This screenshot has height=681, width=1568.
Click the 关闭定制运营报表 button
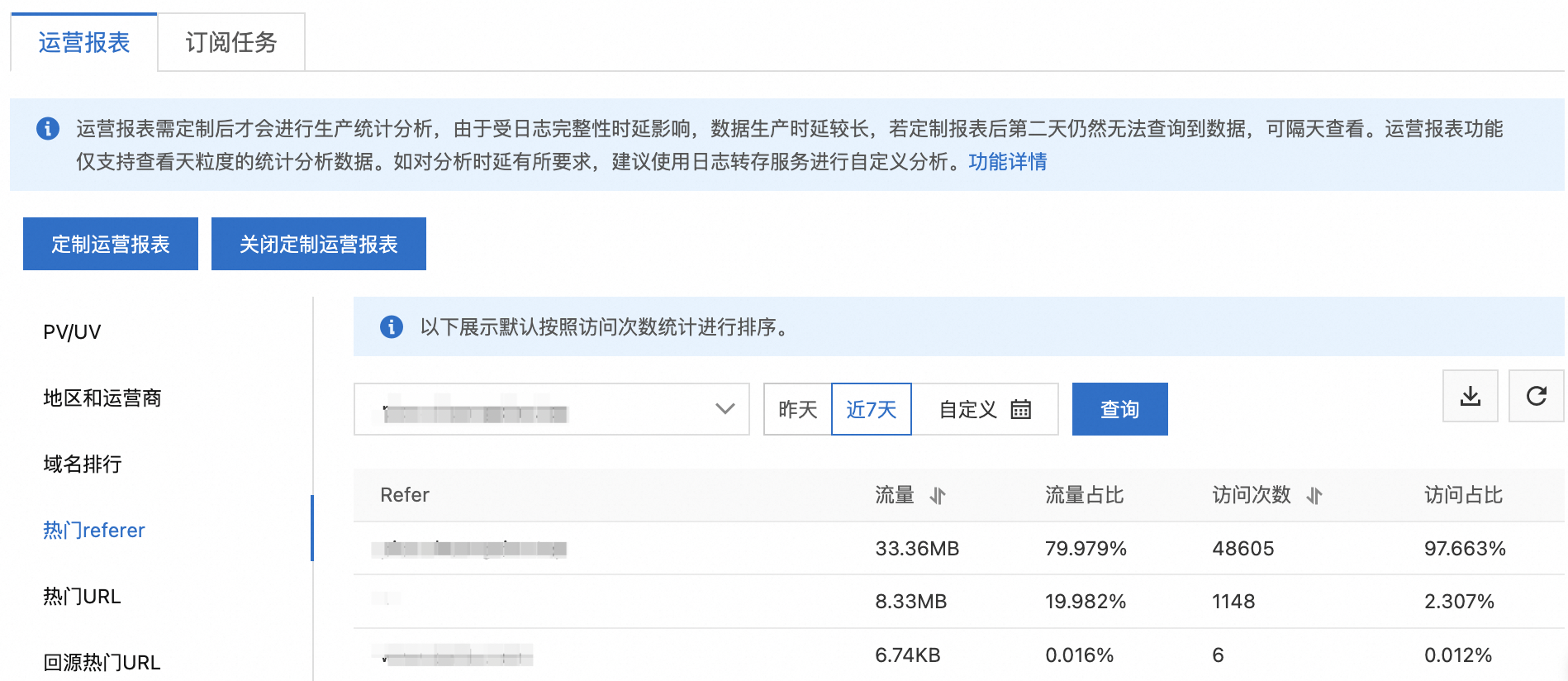(319, 244)
